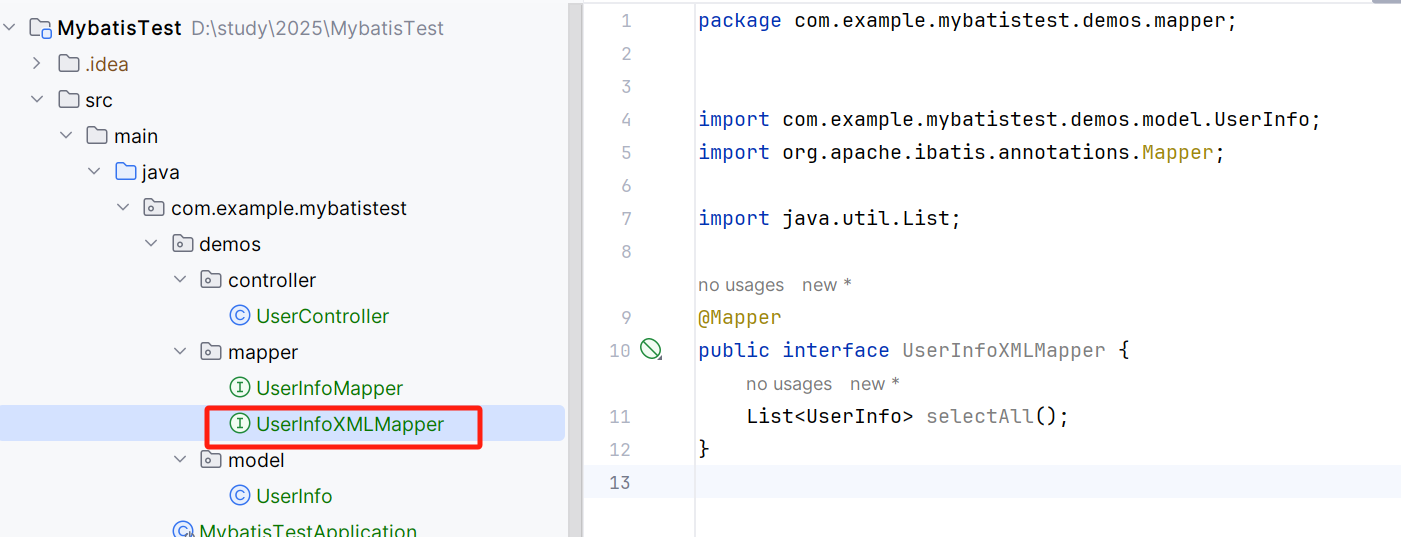The width and height of the screenshot is (1401, 537).
Task: Collapse the mapper package chevron
Action: pyautogui.click(x=180, y=352)
